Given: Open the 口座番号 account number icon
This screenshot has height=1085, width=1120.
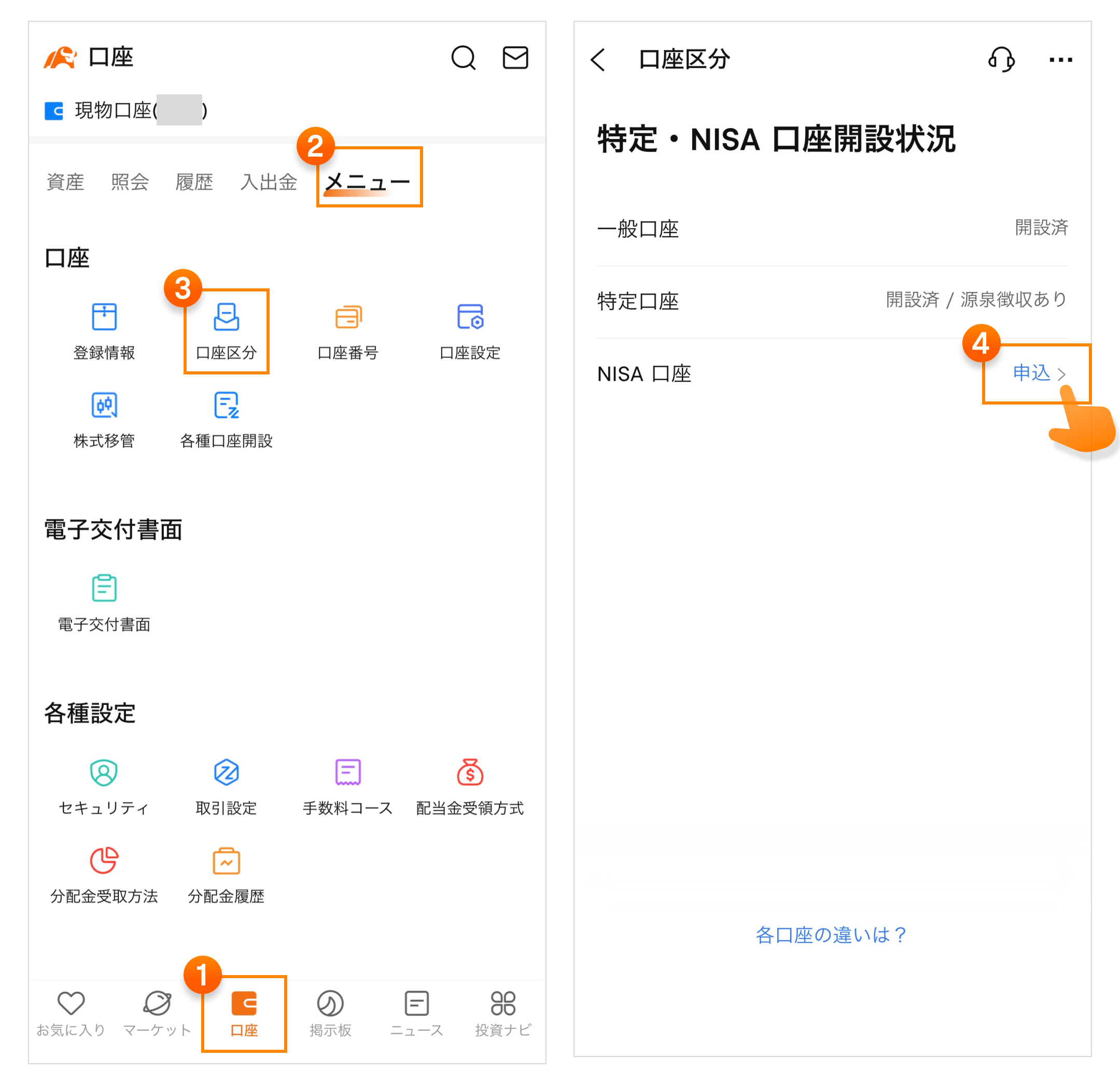Looking at the screenshot, I should tap(348, 317).
